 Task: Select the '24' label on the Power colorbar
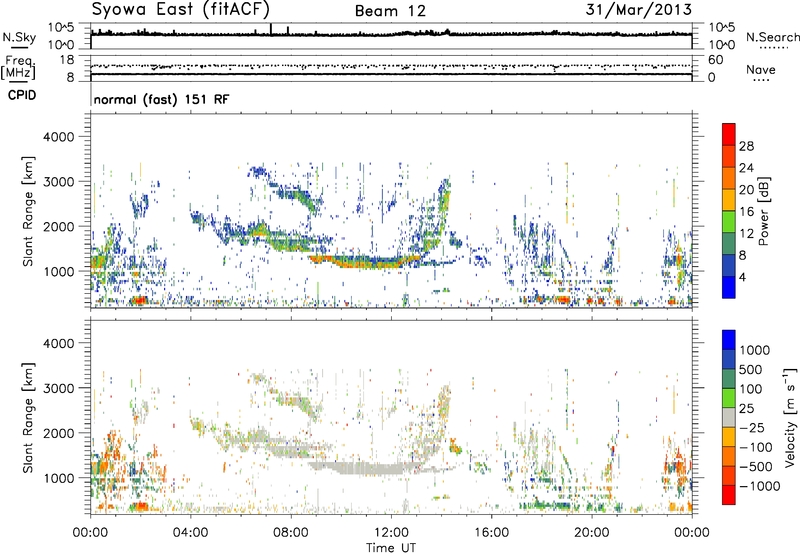(746, 168)
